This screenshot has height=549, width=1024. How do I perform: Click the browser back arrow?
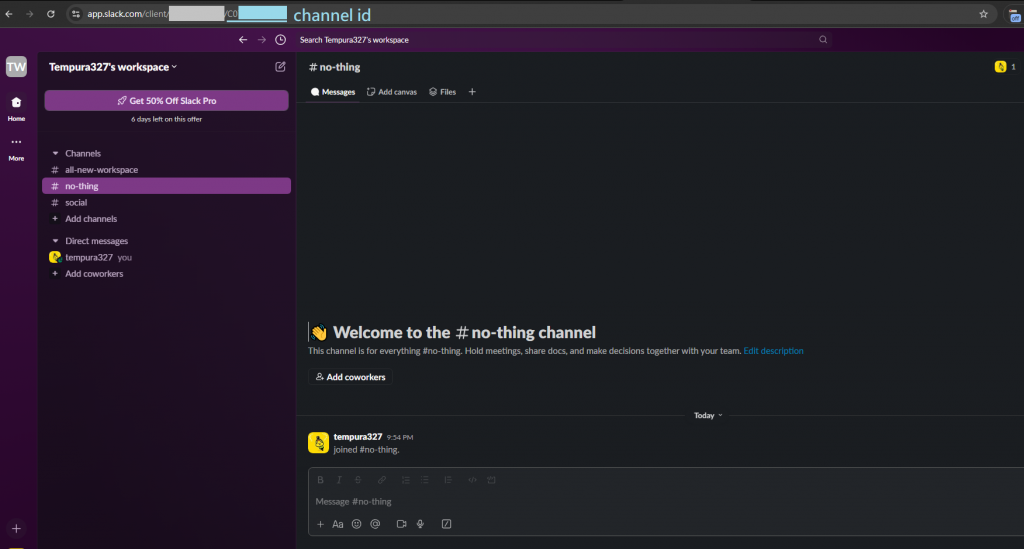point(9,14)
